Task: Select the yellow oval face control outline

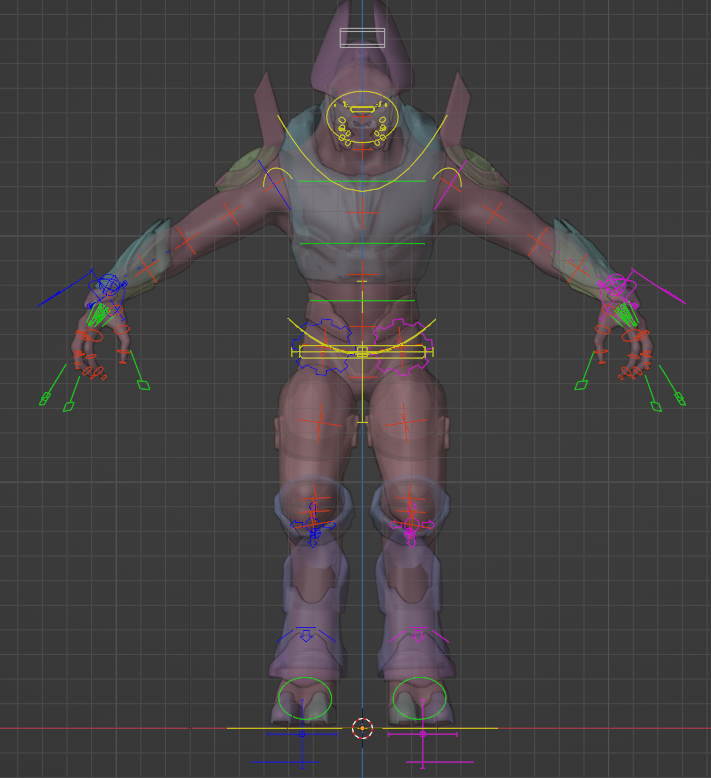Action: click(x=362, y=117)
